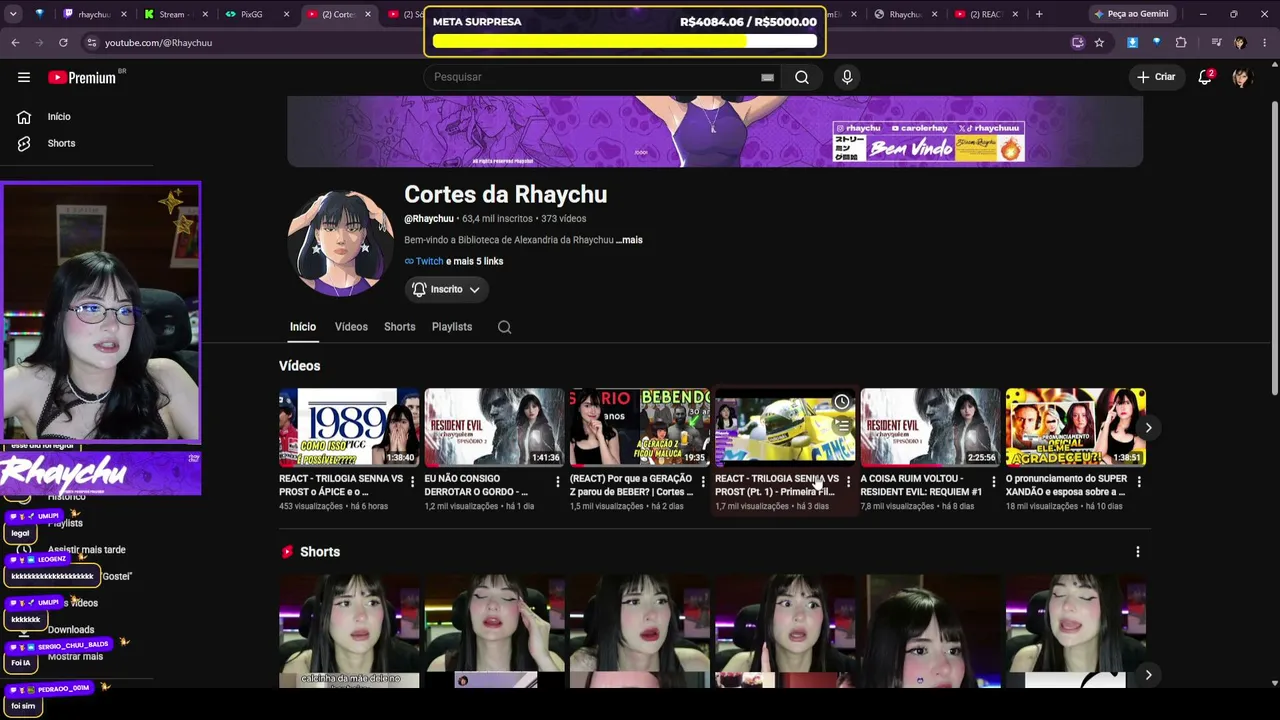Open options menu for 'TRILOGIA SENNA VS PROST o ÁPICE' video
This screenshot has width=1280, height=720.
point(412,482)
